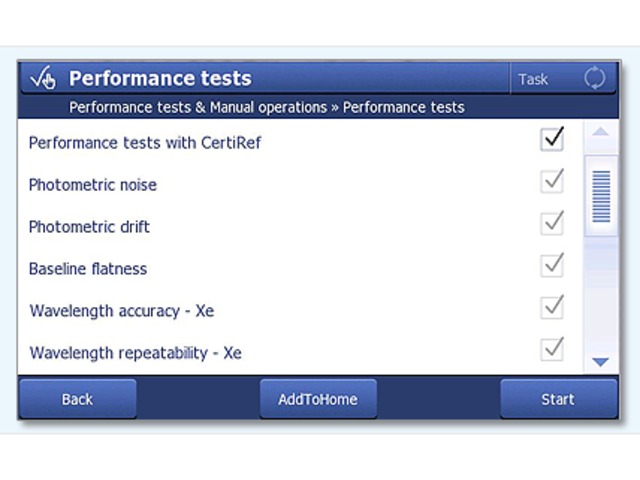This screenshot has height=480, width=640.
Task: Toggle the Baseline flatness checkbox
Action: pyautogui.click(x=552, y=266)
